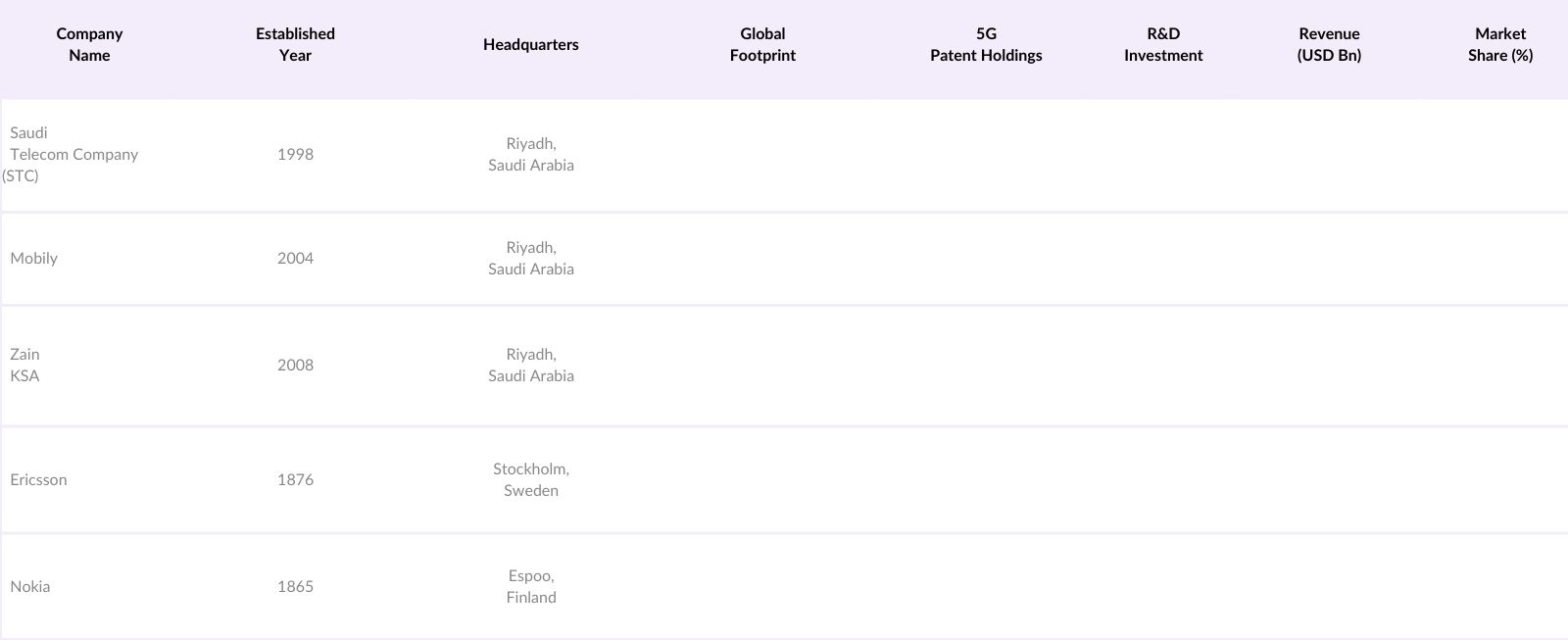Click the Market Share (%) header
This screenshot has width=1568, height=640.
coord(1499,45)
